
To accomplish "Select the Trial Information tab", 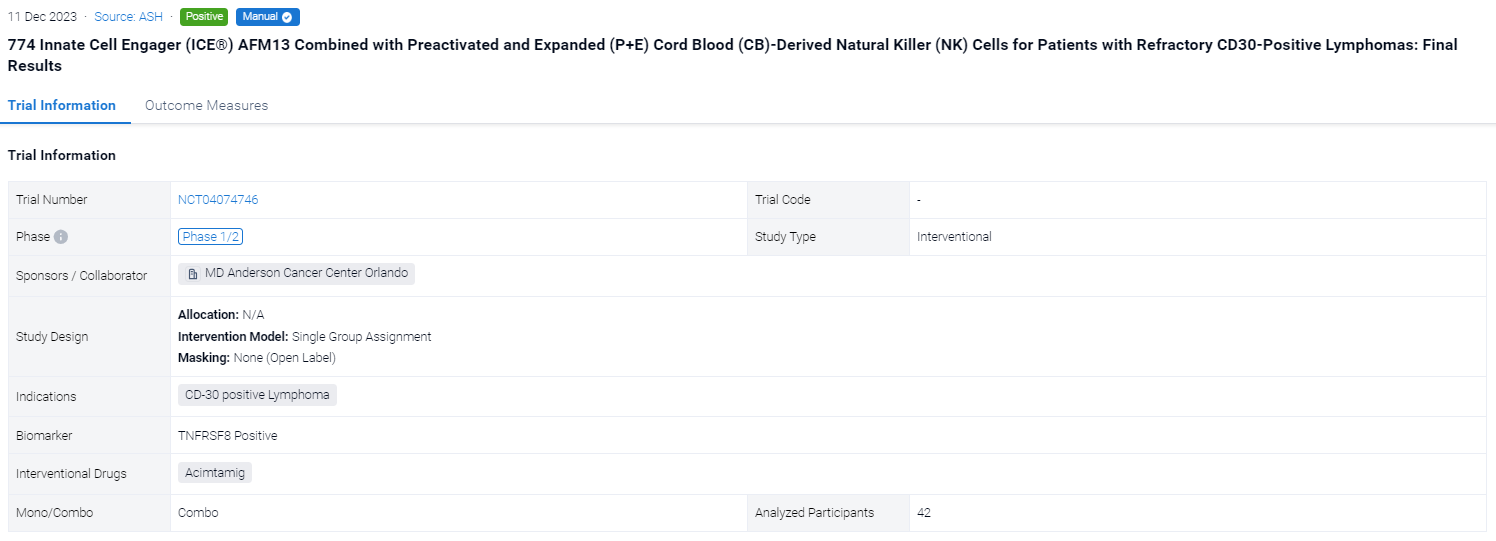I will click(x=62, y=105).
